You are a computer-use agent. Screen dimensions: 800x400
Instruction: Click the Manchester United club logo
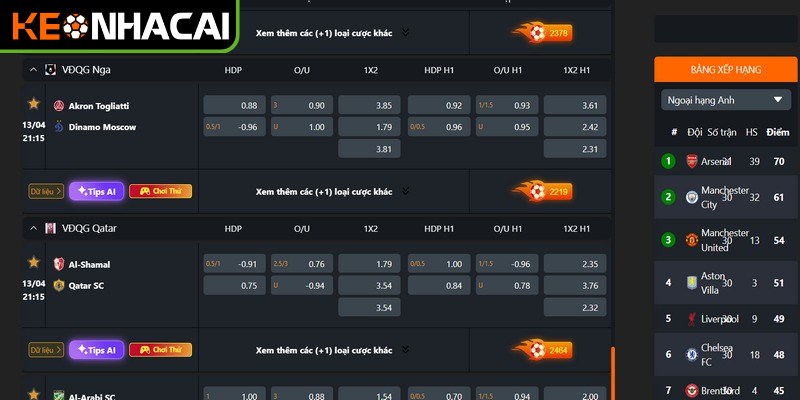(x=692, y=240)
